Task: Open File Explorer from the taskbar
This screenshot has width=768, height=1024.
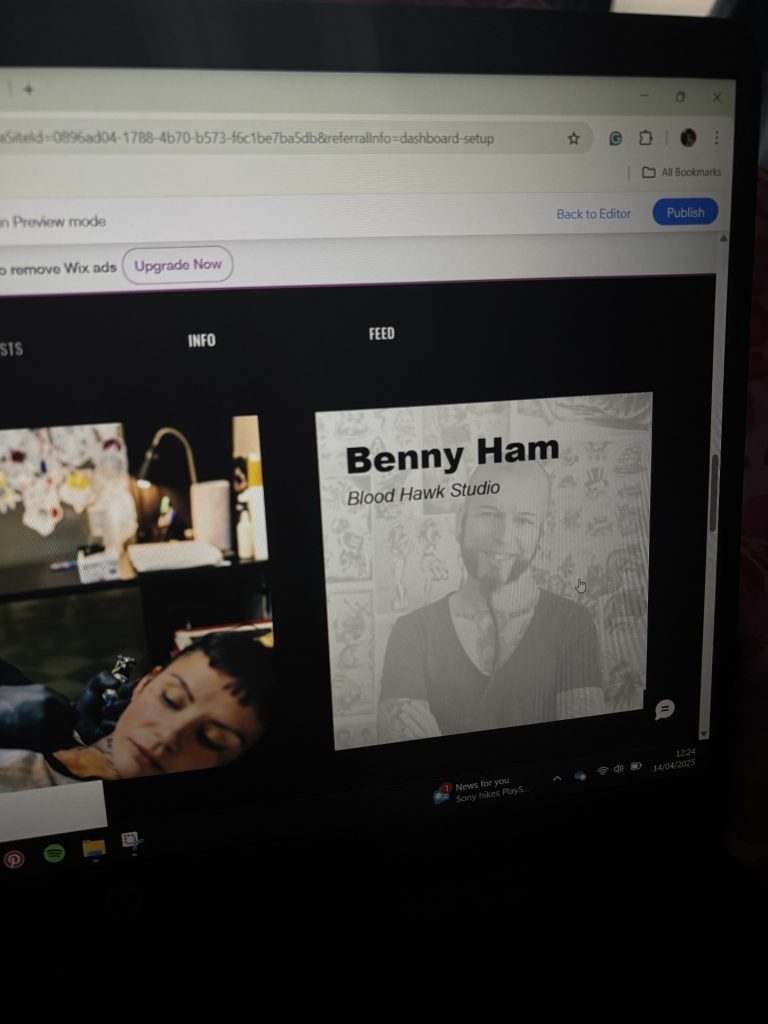Action: coord(94,848)
